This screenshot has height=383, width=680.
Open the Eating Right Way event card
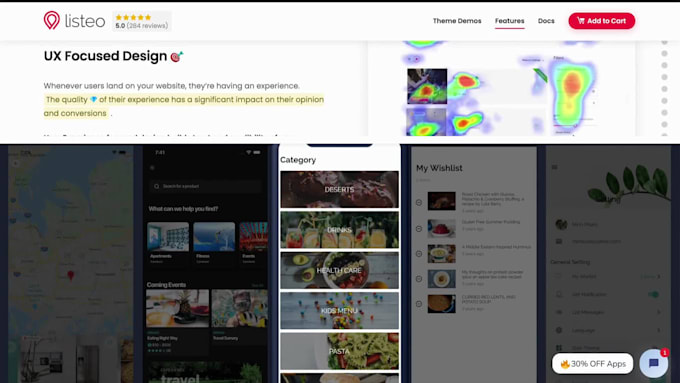(177, 321)
